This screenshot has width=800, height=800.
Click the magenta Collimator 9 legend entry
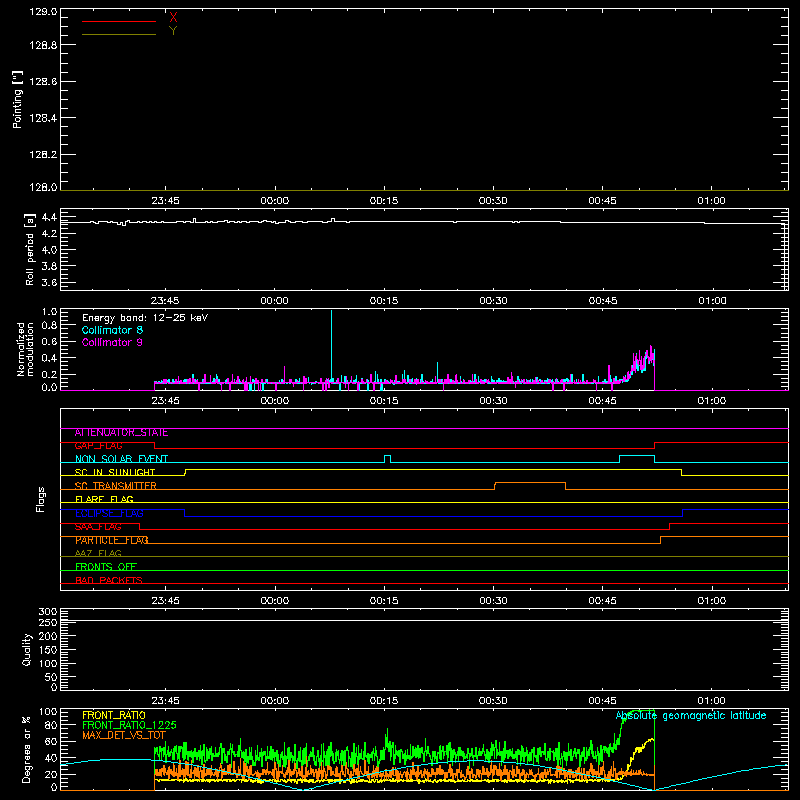tap(112, 342)
